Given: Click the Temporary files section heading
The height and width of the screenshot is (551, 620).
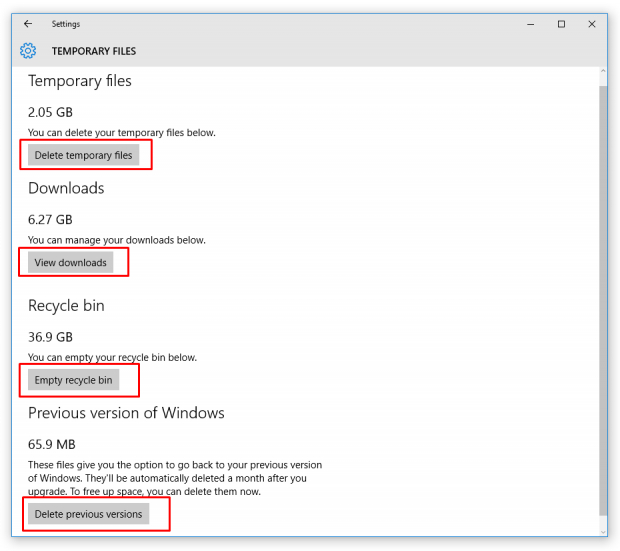Looking at the screenshot, I should click(x=80, y=81).
